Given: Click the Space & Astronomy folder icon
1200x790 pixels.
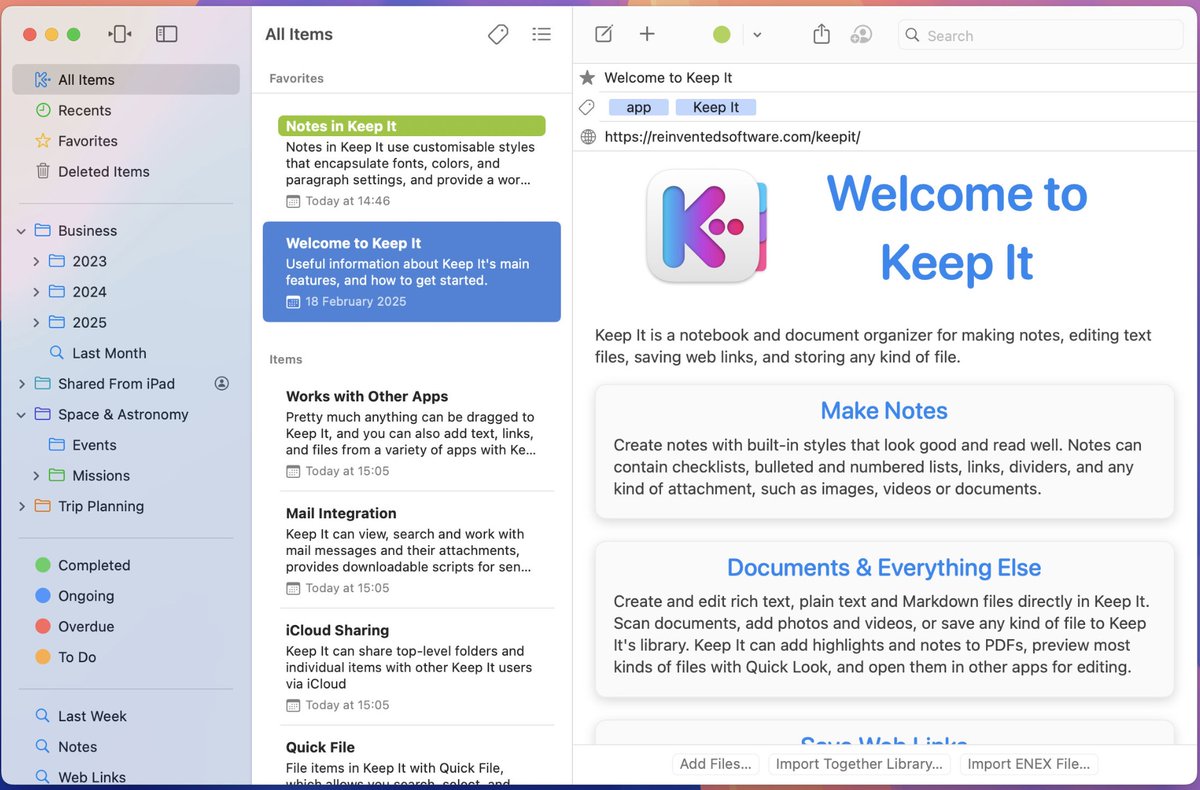Looking at the screenshot, I should pos(42,414).
